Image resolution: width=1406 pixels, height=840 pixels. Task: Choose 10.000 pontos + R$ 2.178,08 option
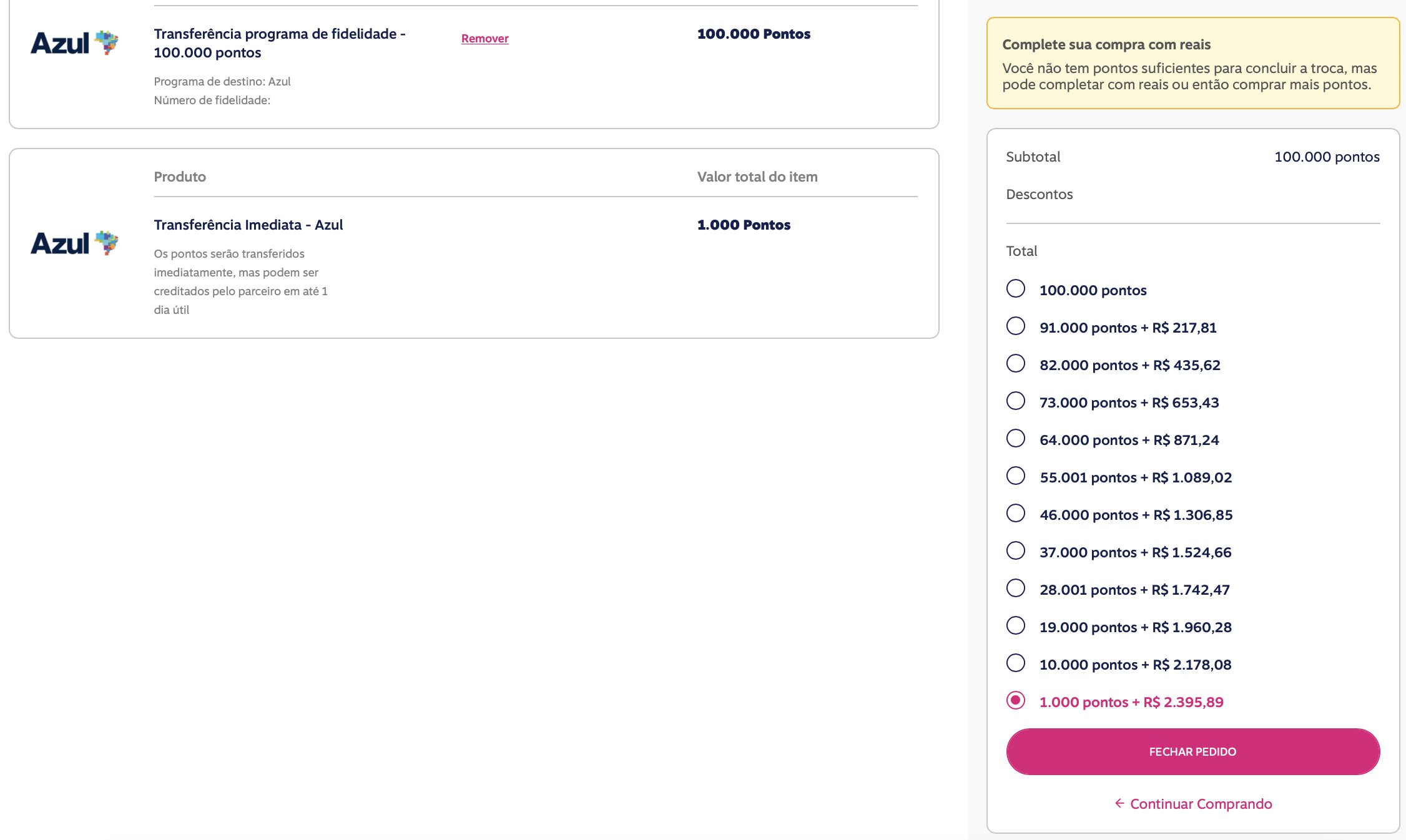[x=1016, y=663]
